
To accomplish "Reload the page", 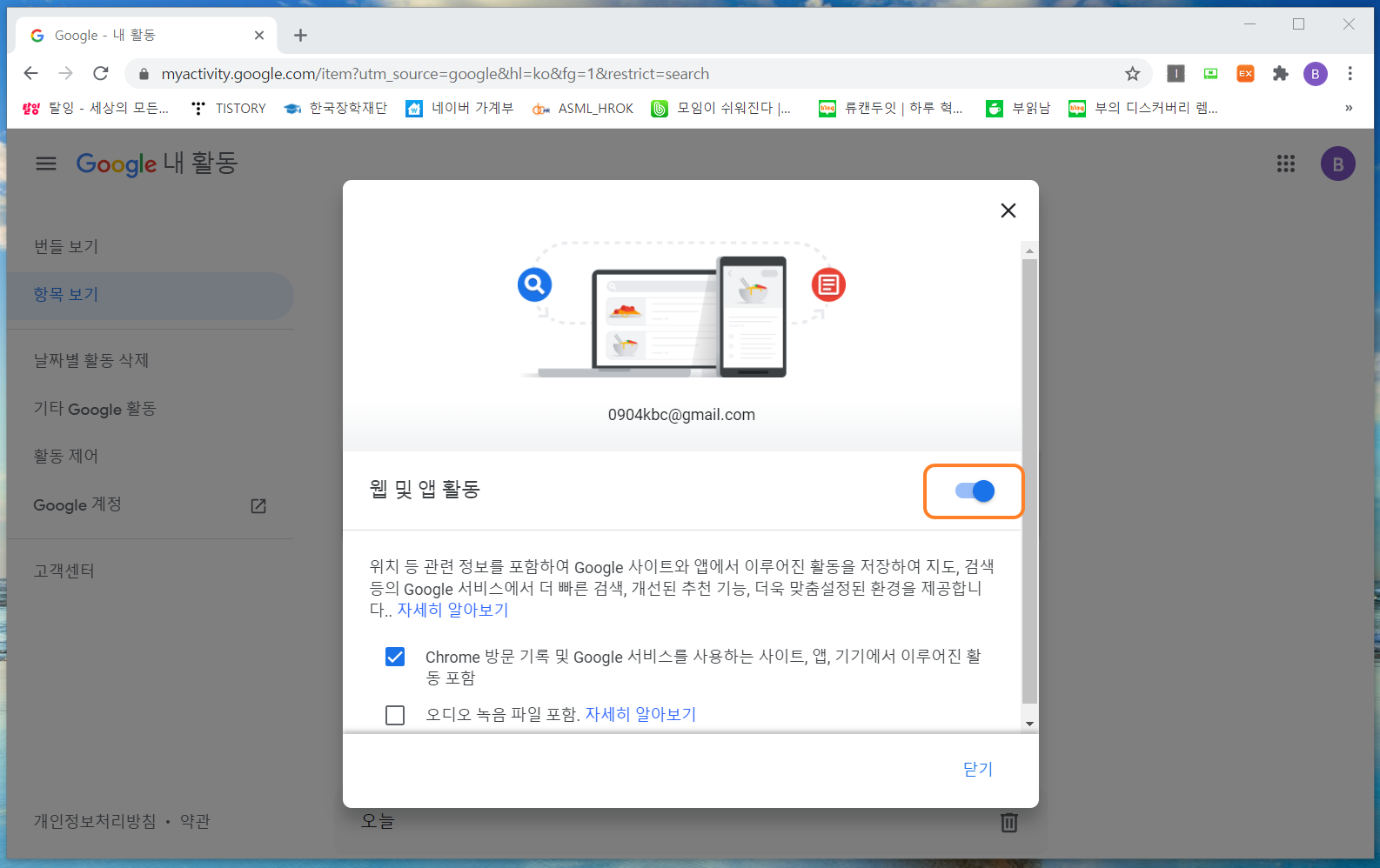I will pyautogui.click(x=101, y=74).
